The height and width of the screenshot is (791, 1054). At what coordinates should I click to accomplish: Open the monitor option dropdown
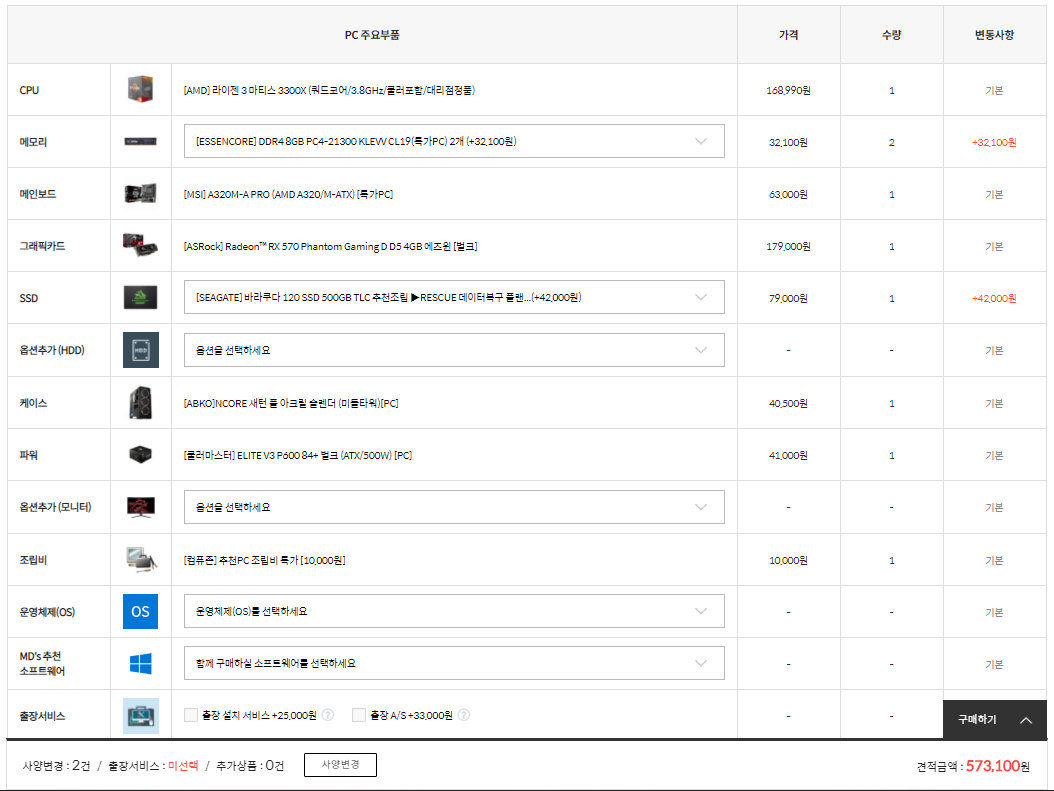453,507
